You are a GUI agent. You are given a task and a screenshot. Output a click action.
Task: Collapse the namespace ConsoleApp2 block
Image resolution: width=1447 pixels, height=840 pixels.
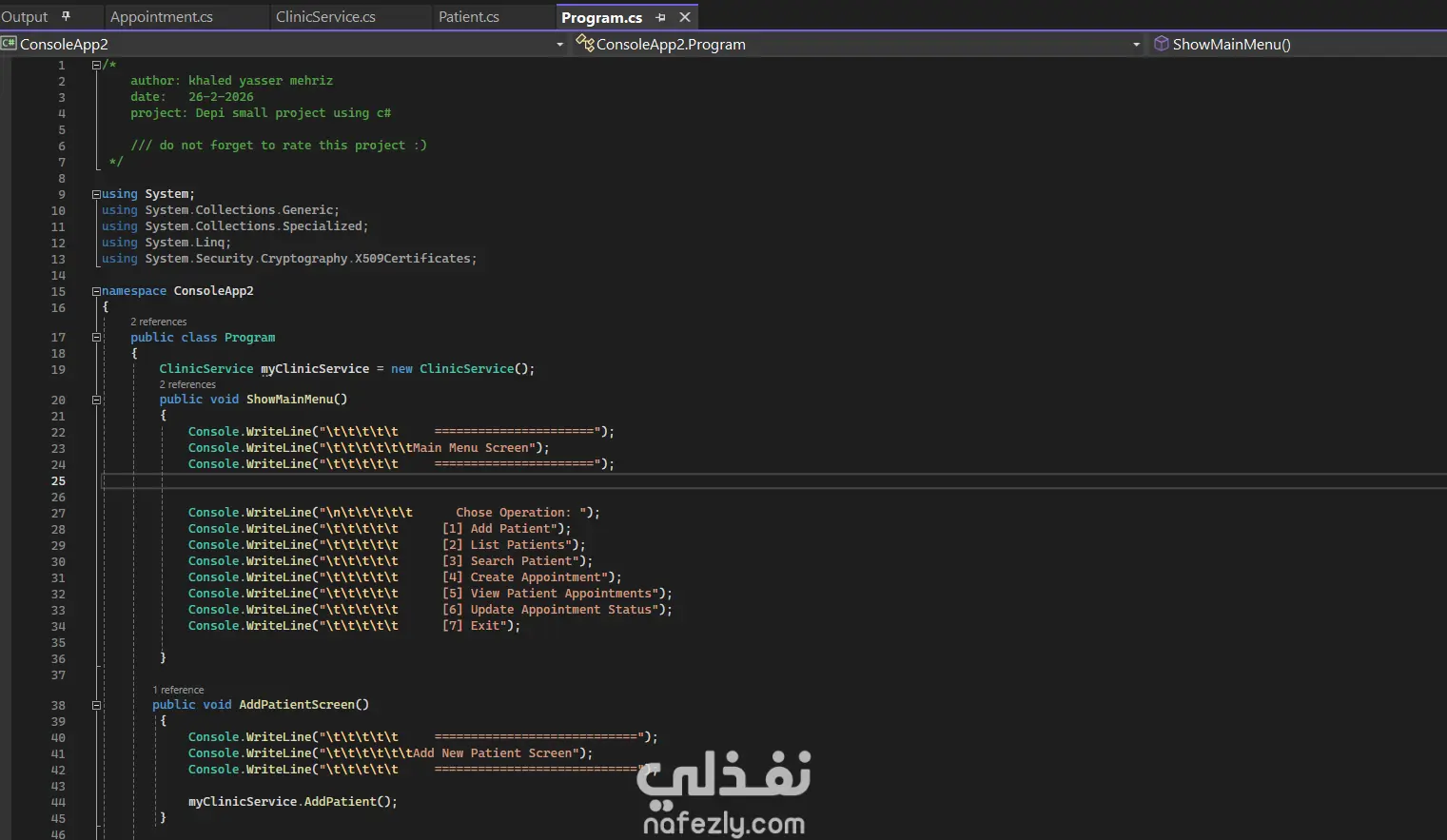96,291
